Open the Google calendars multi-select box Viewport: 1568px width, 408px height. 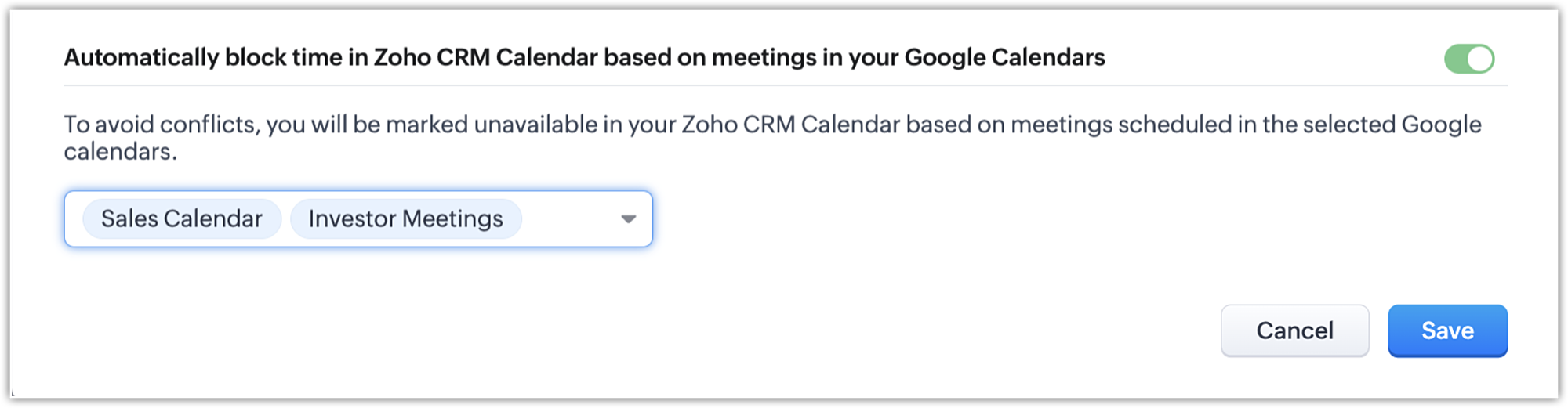point(358,219)
